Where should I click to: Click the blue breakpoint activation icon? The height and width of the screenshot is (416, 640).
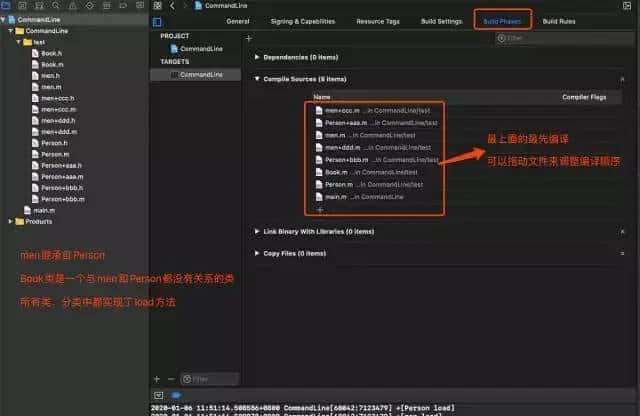[176, 395]
